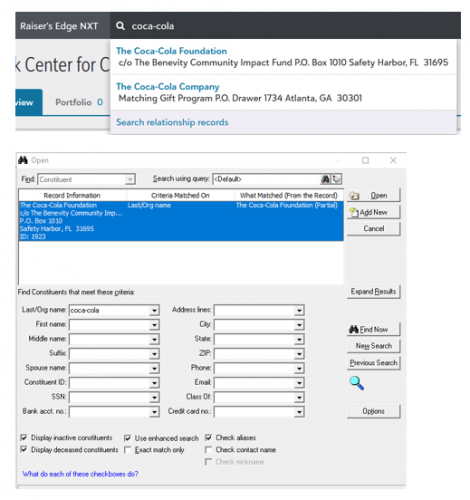Click the Record Information column header
The height and width of the screenshot is (500, 470).
pos(72,195)
